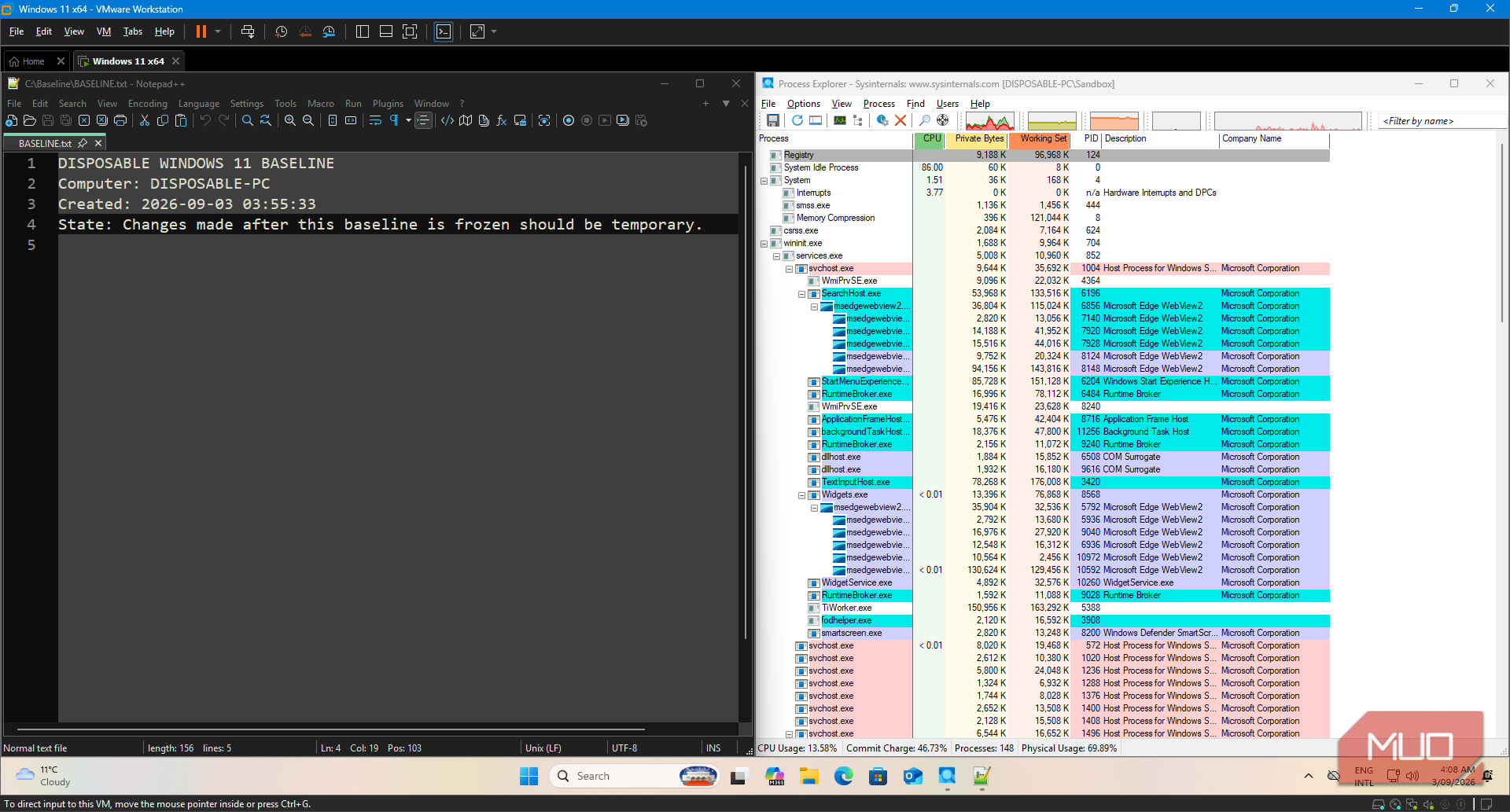Click the crosshair find-window's-process icon
The image size is (1510, 812).
(x=943, y=120)
